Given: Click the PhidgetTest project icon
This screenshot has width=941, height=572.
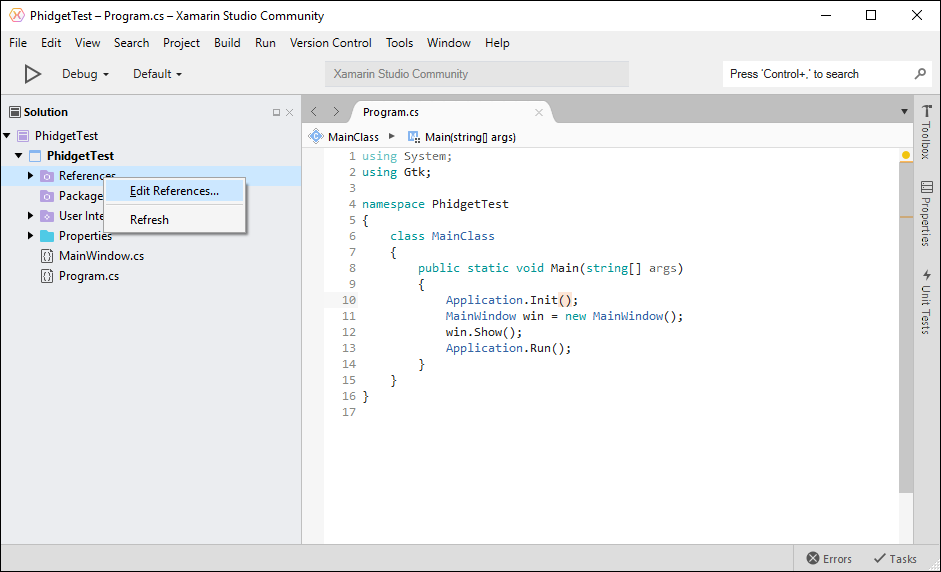Looking at the screenshot, I should [x=35, y=156].
